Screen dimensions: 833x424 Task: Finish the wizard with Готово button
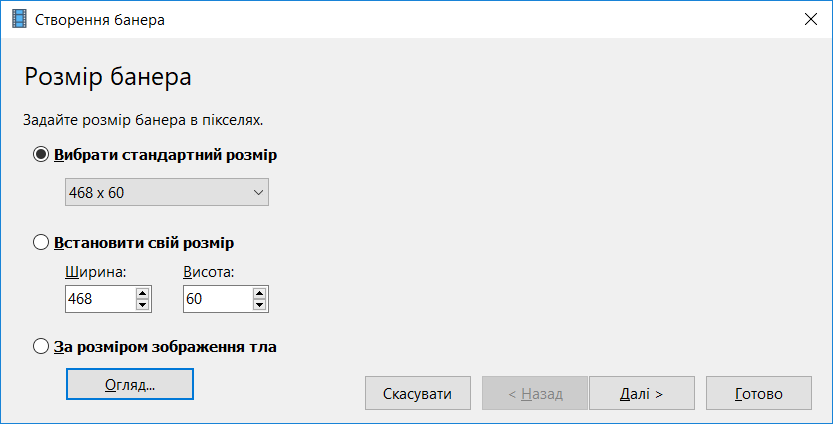(x=759, y=393)
